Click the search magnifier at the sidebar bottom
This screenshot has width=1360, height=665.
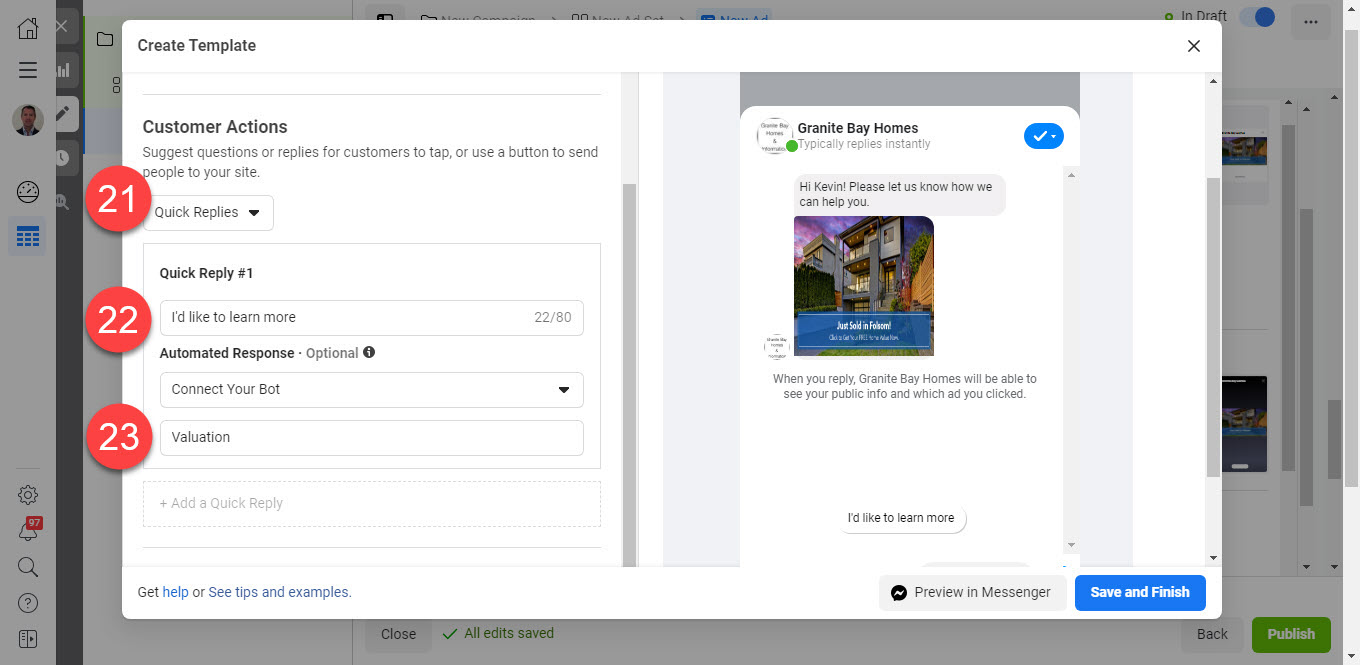(x=27, y=567)
